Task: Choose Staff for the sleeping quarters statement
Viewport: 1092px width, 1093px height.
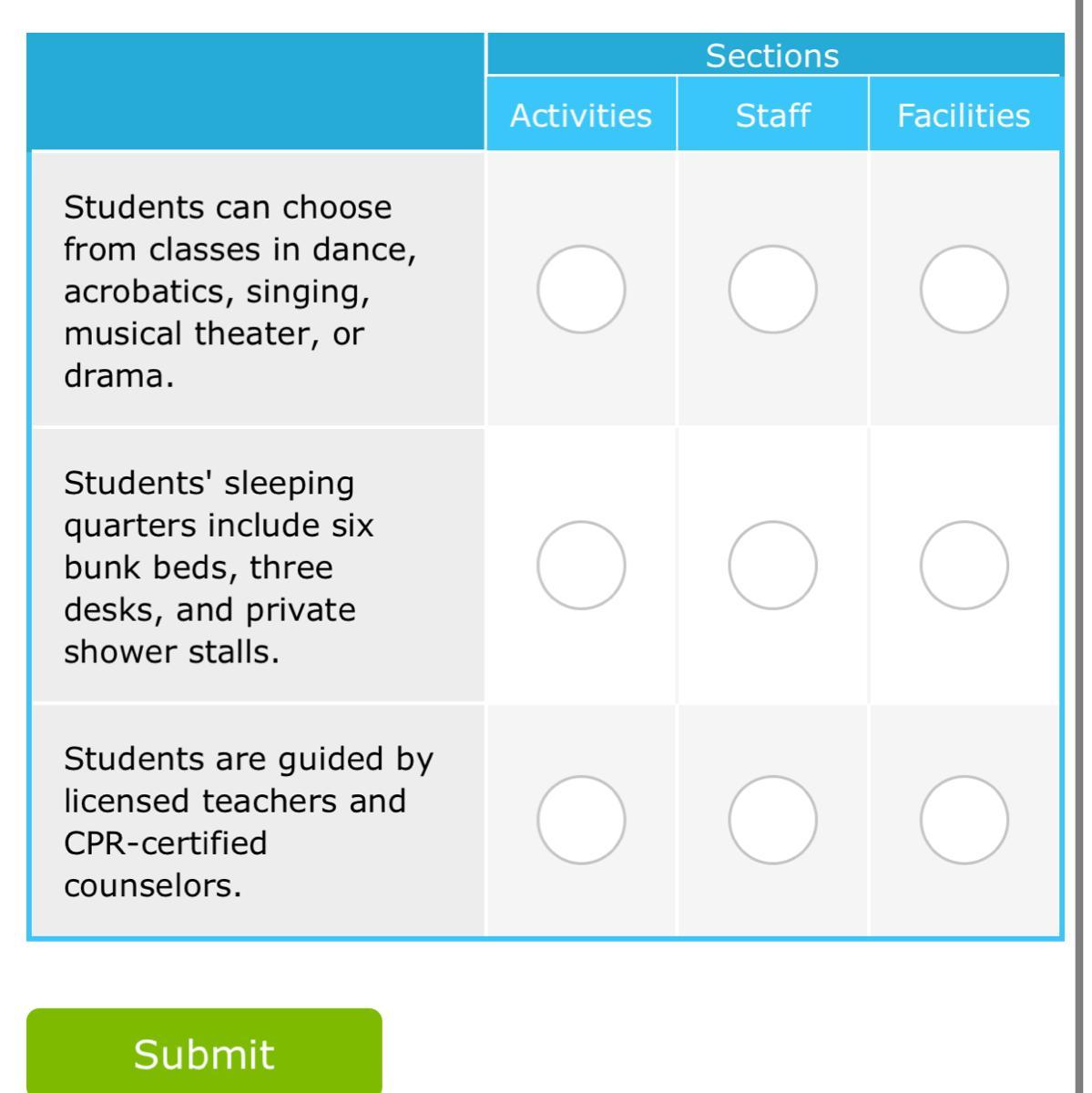Action: pyautogui.click(x=772, y=565)
